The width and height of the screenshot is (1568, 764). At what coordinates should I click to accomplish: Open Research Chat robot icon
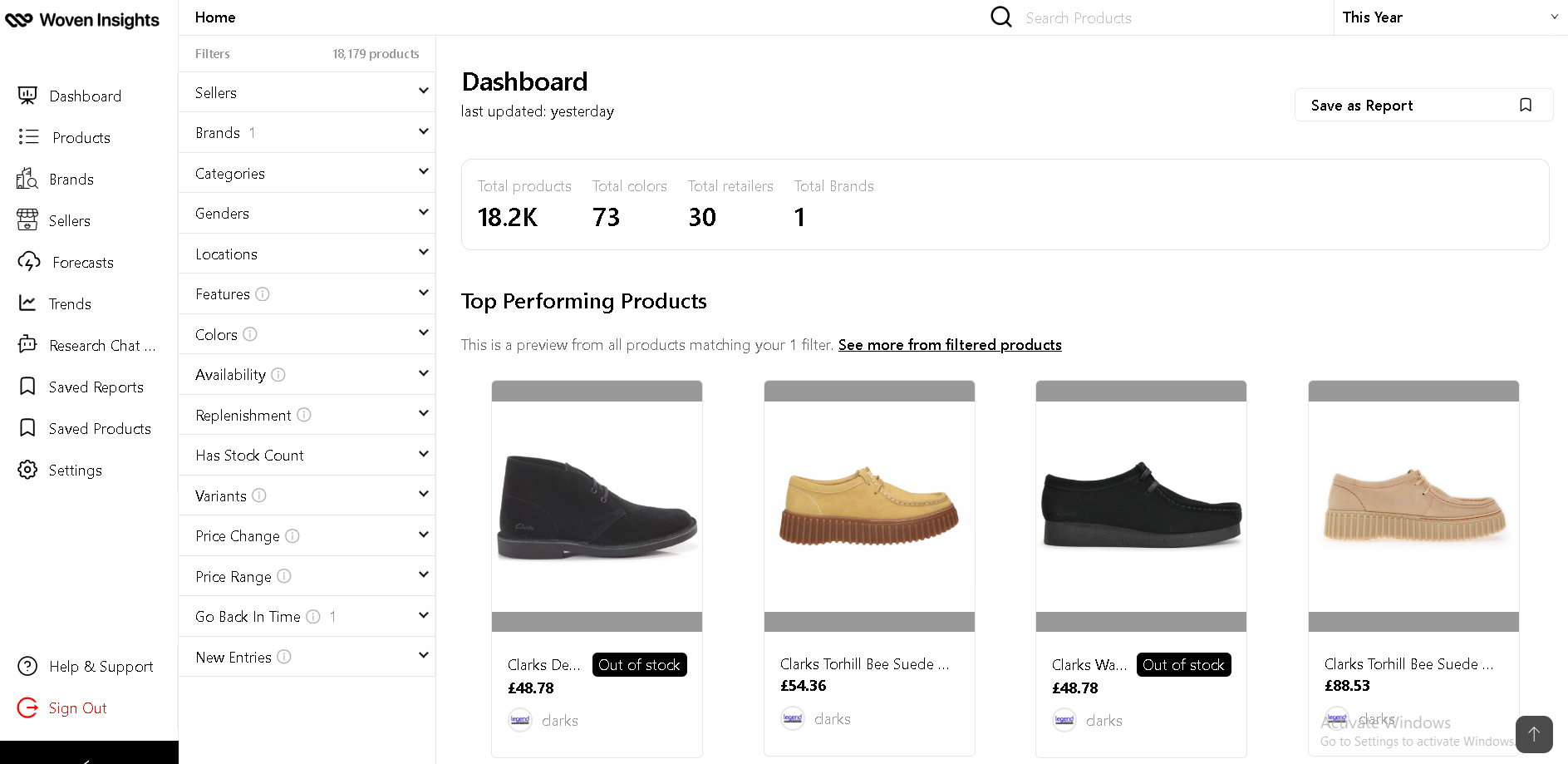click(x=27, y=344)
